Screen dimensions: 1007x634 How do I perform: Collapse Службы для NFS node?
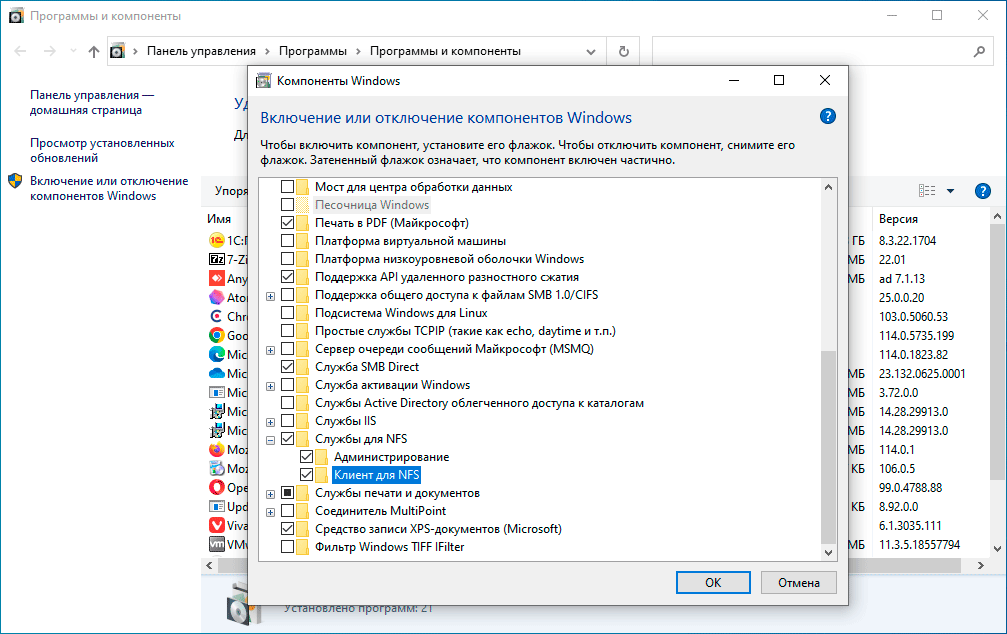270,440
